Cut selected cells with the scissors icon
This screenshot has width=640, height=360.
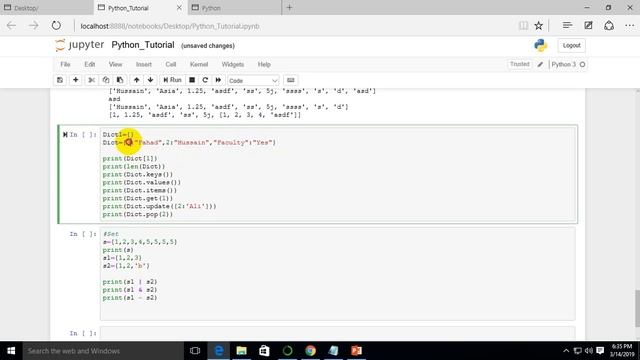click(x=91, y=80)
